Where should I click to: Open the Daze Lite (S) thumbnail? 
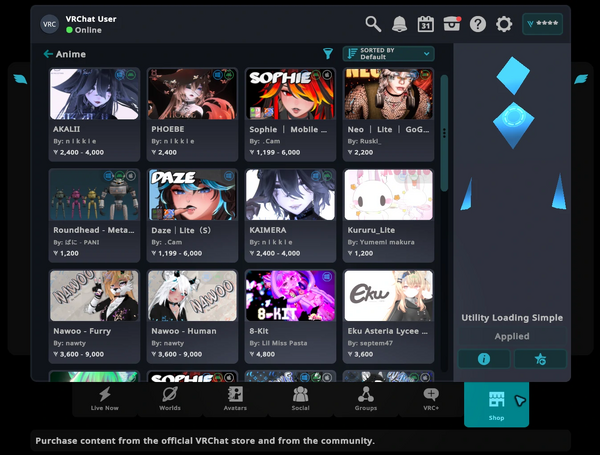[192, 195]
